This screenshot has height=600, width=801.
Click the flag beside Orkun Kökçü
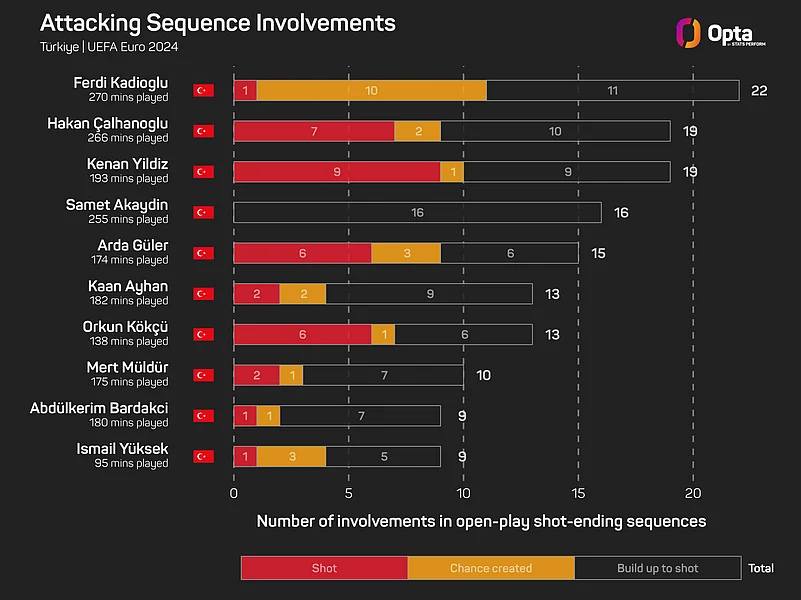tap(204, 334)
